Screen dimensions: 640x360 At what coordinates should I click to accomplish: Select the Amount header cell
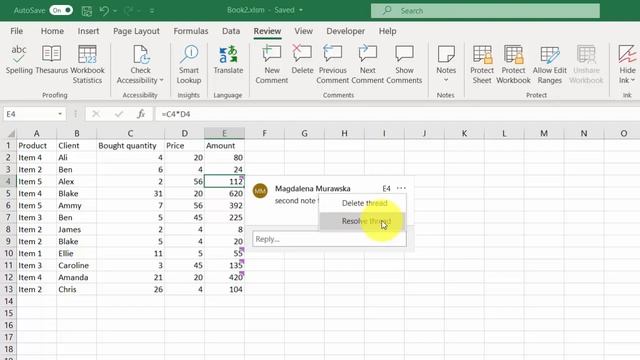click(x=224, y=146)
